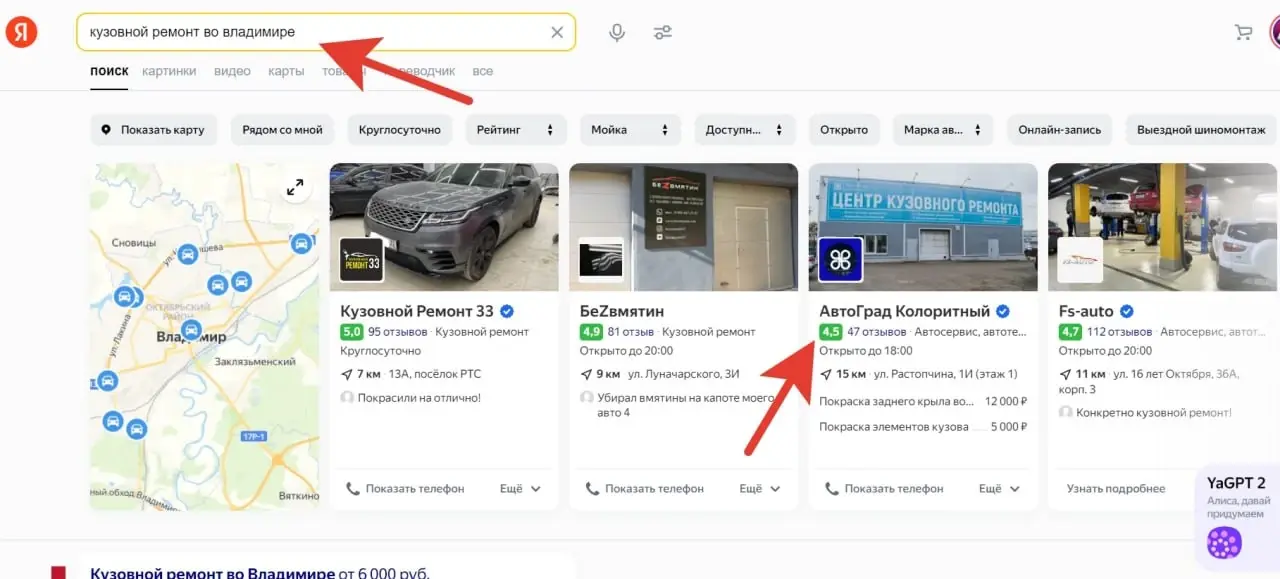1280x579 pixels.
Task: Open the Fs-auto workshop photo
Action: coord(1163,227)
